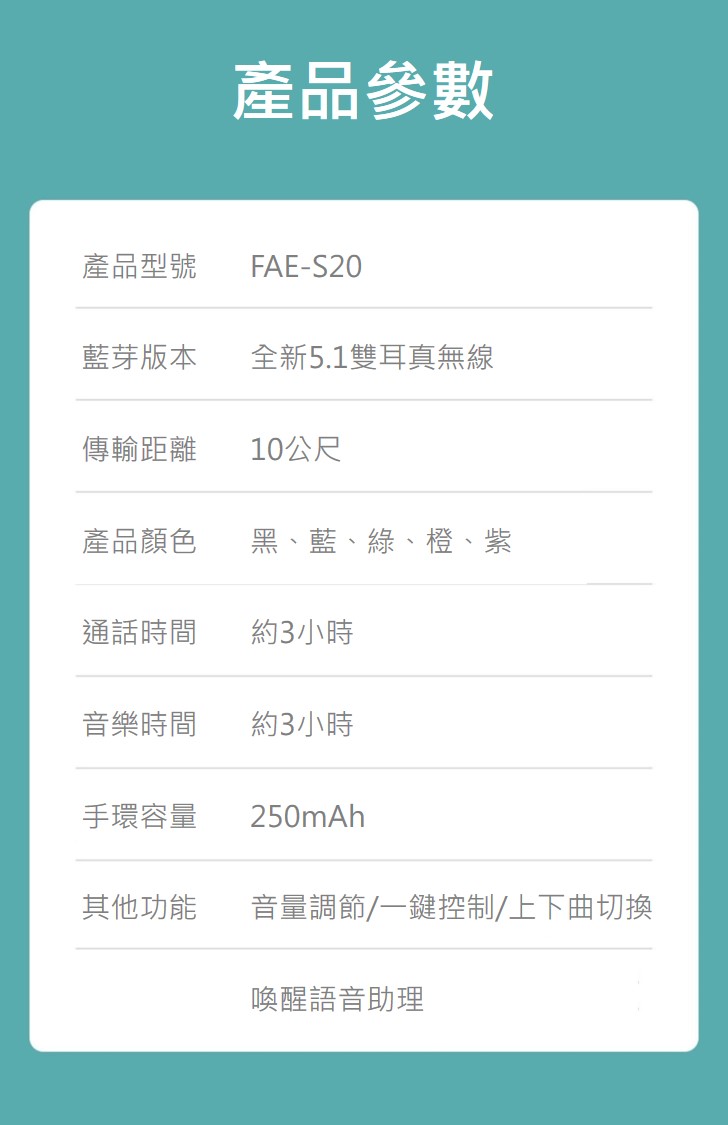Click the 250mAh capacity value
Screen dimensions: 728x1125
tap(308, 816)
